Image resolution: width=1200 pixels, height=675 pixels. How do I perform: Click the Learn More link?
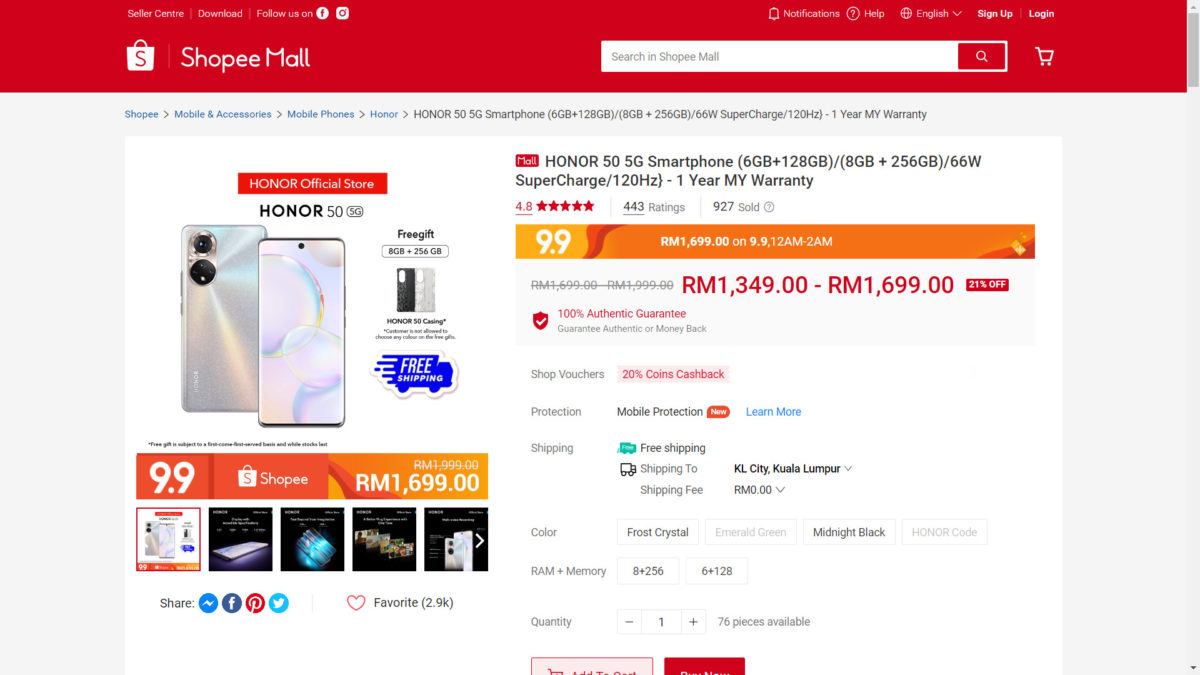point(773,412)
